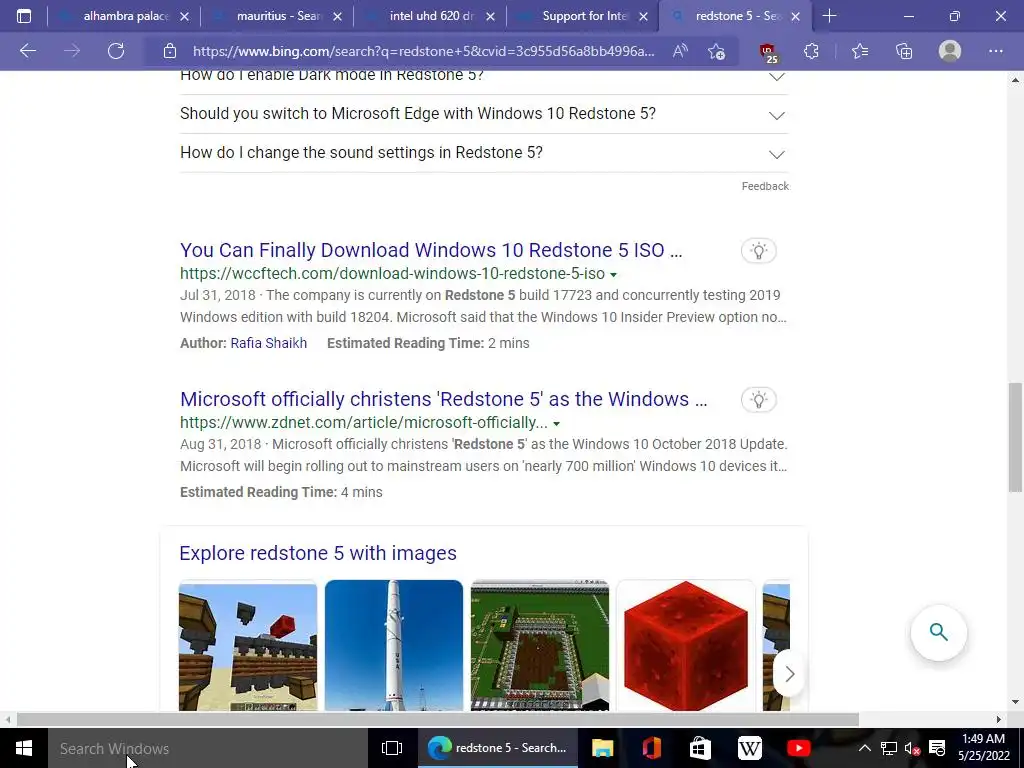Open Task View on taskbar
Viewport: 1024px width, 768px height.
tap(392, 748)
